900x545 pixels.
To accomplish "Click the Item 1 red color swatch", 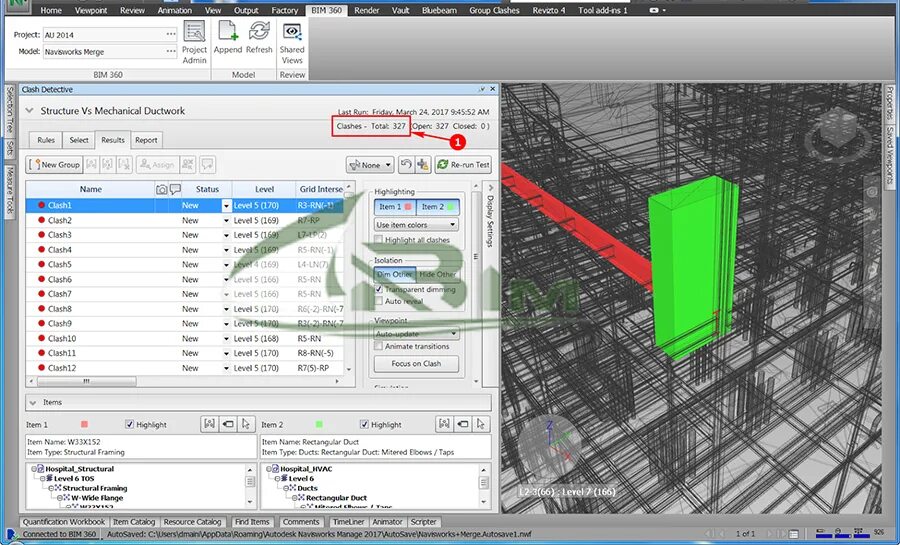I will point(84,425).
